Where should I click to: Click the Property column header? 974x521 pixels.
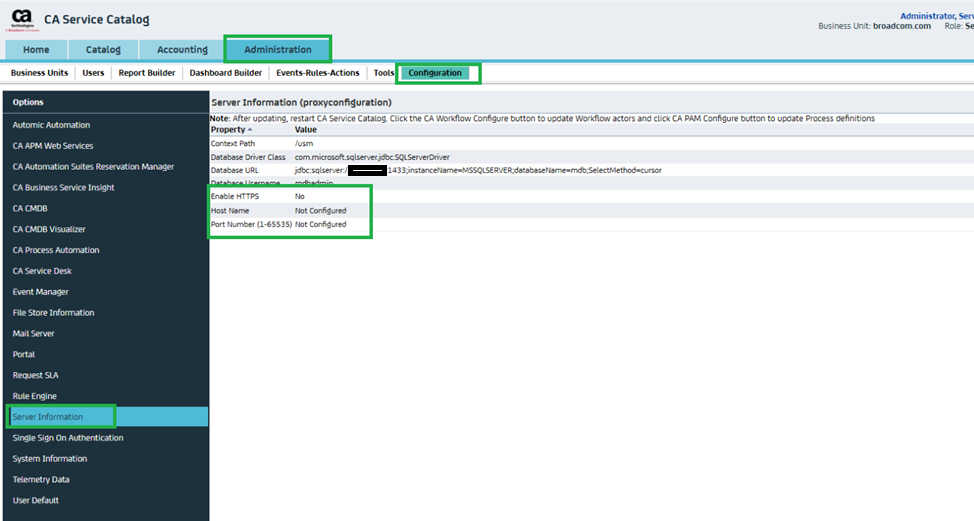228,130
